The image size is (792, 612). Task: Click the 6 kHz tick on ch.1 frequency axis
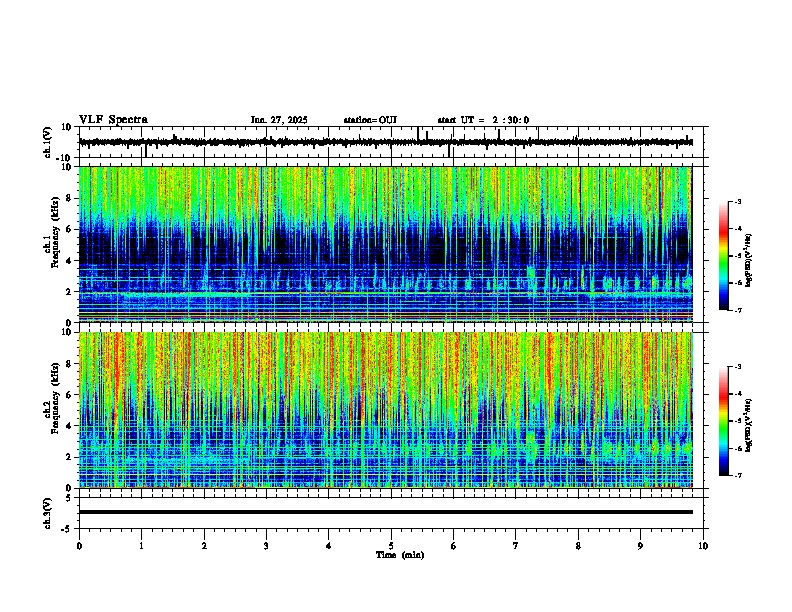(x=69, y=229)
